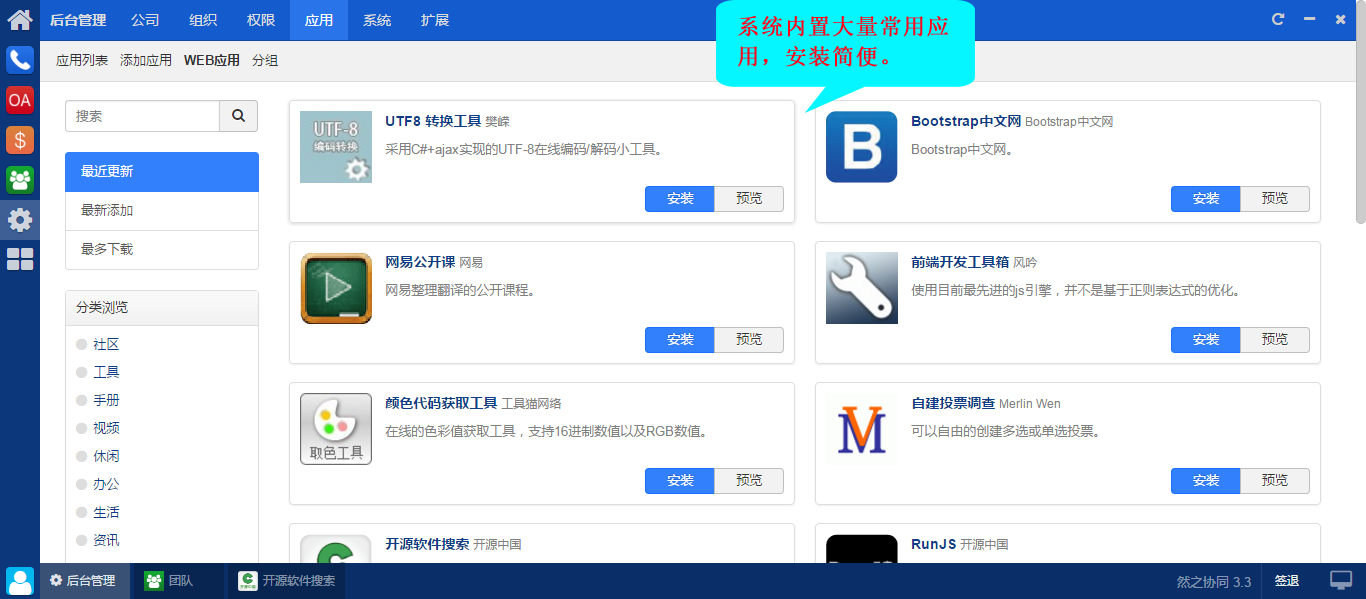Image resolution: width=1366 pixels, height=599 pixels.
Task: Open the 扩展 menu
Action: [435, 20]
